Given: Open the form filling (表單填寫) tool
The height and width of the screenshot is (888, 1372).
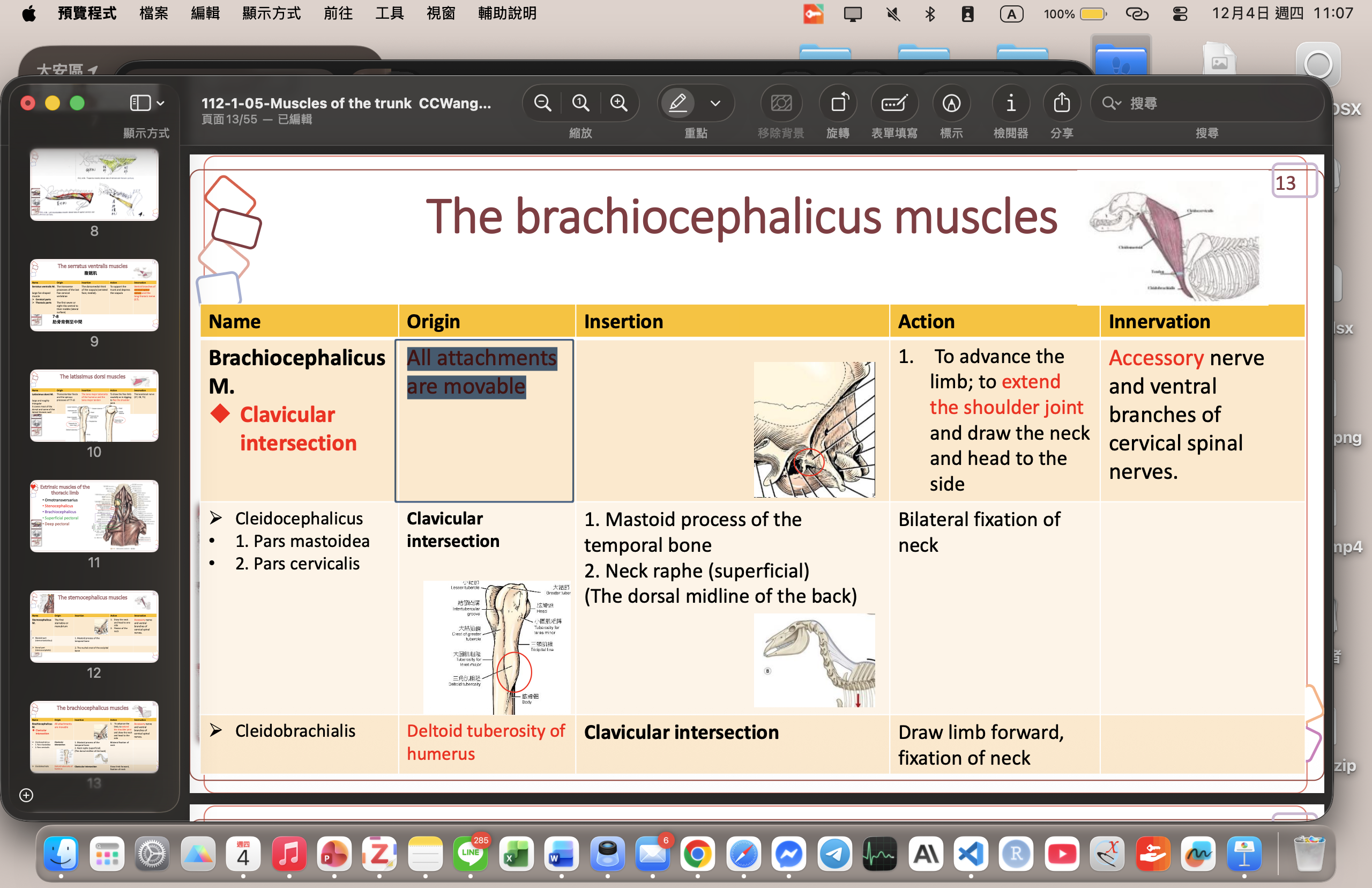Looking at the screenshot, I should pos(894,103).
